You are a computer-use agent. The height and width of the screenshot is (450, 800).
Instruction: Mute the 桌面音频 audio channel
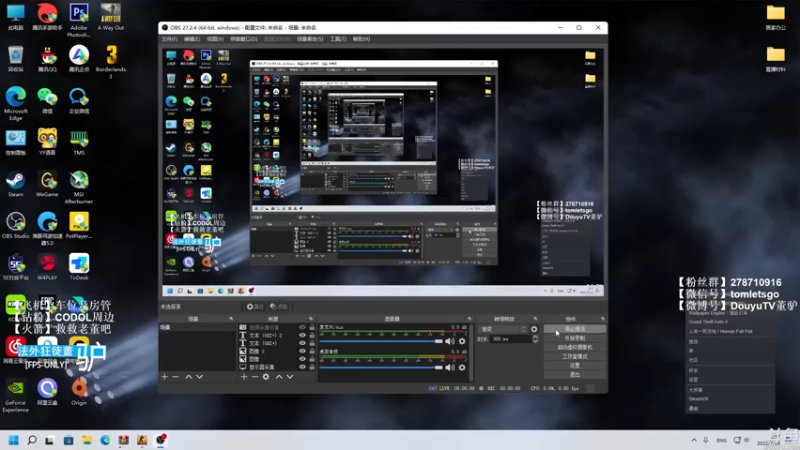coord(450,367)
